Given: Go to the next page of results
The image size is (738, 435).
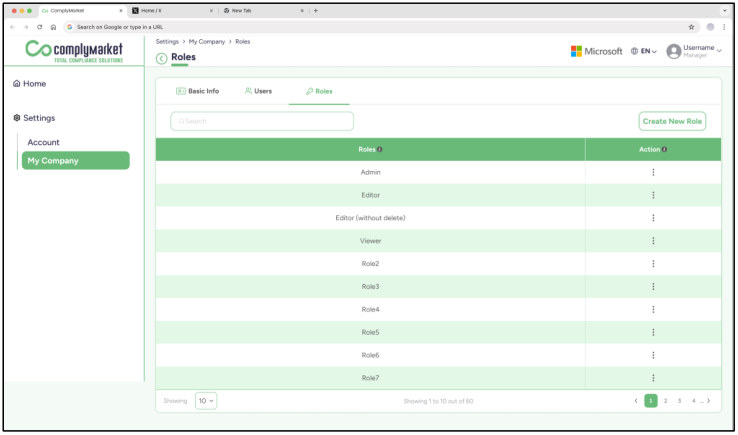Looking at the screenshot, I should [x=708, y=401].
